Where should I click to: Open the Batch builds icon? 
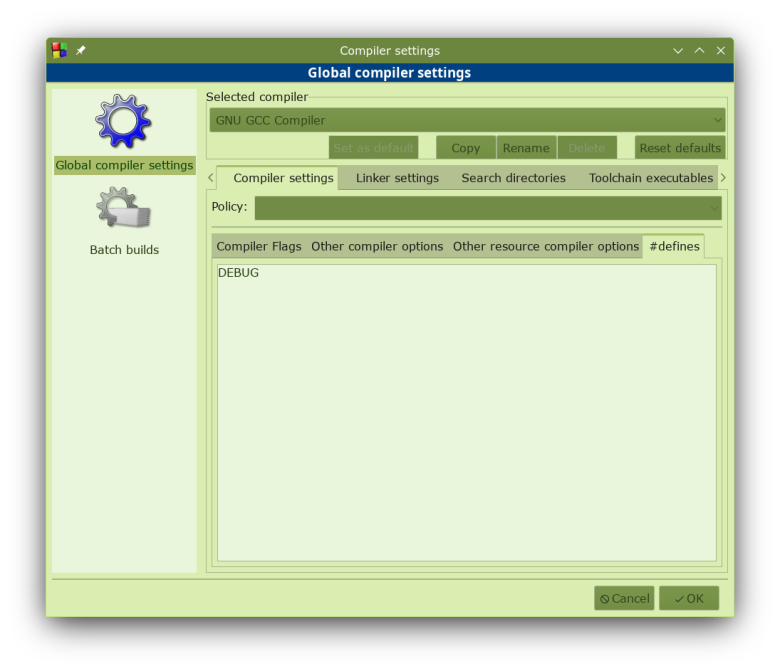pyautogui.click(x=123, y=208)
